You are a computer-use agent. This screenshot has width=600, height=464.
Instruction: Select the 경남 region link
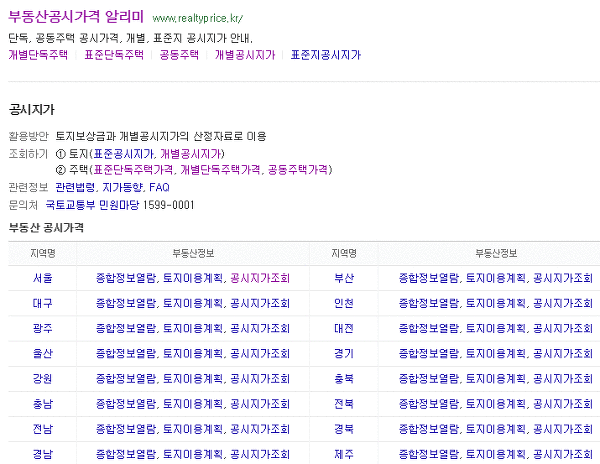[42, 454]
